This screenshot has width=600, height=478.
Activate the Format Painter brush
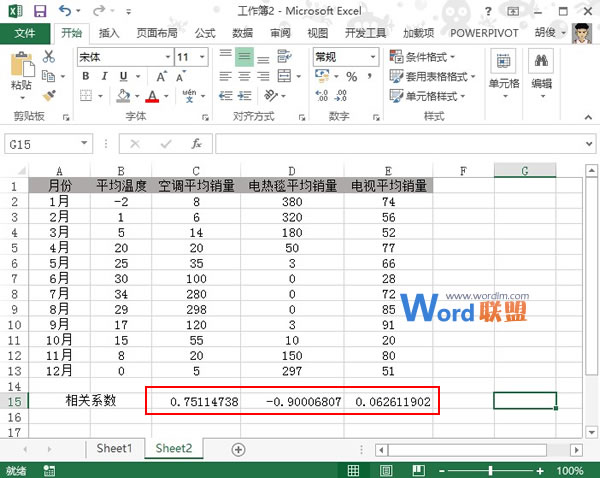(x=49, y=95)
